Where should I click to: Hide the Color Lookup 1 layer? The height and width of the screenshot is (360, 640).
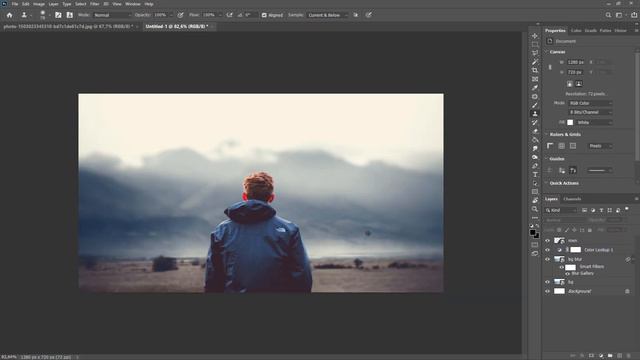[x=547, y=250]
